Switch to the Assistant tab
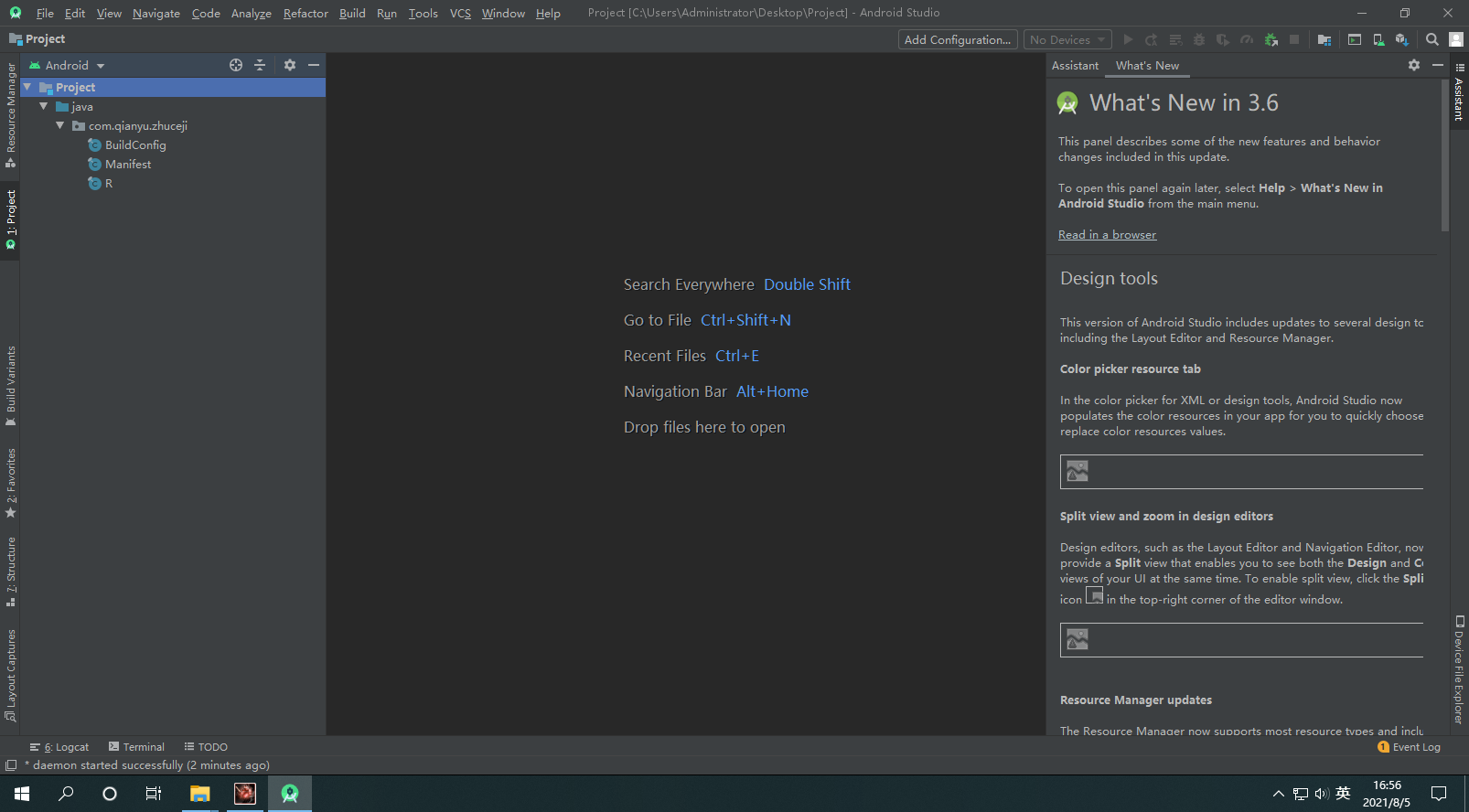 coord(1075,66)
